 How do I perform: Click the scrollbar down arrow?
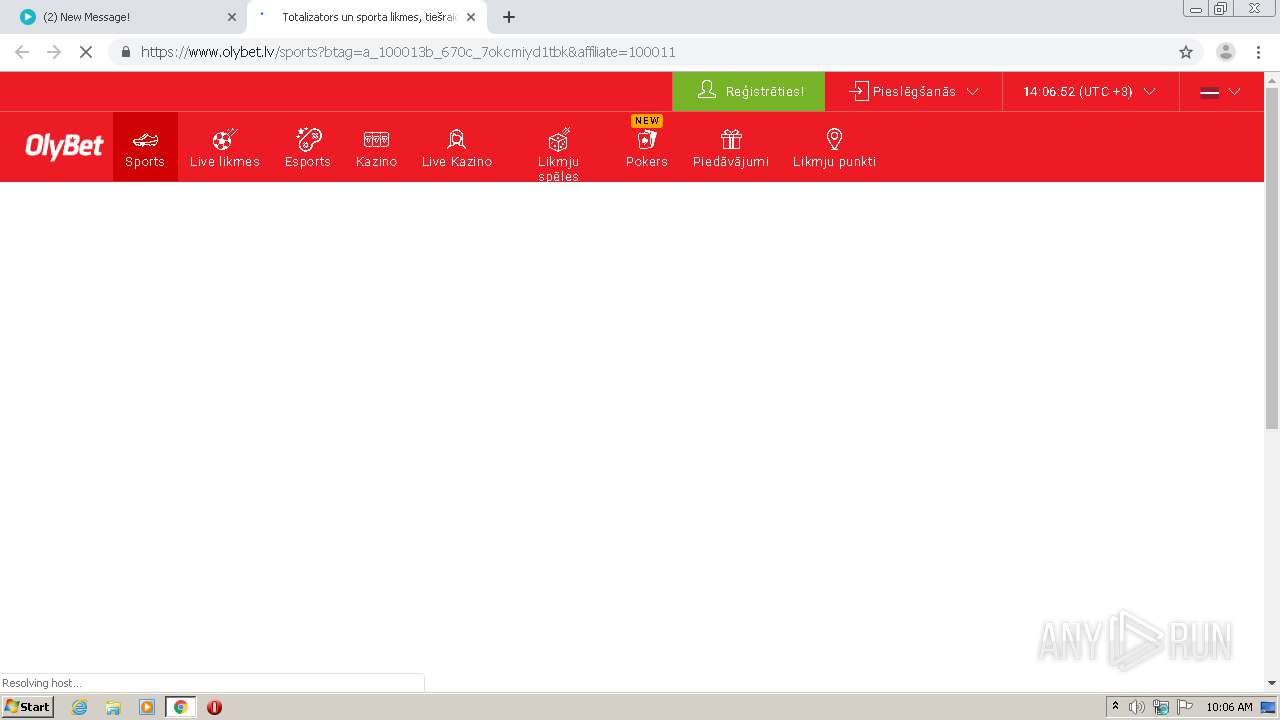(1272, 683)
